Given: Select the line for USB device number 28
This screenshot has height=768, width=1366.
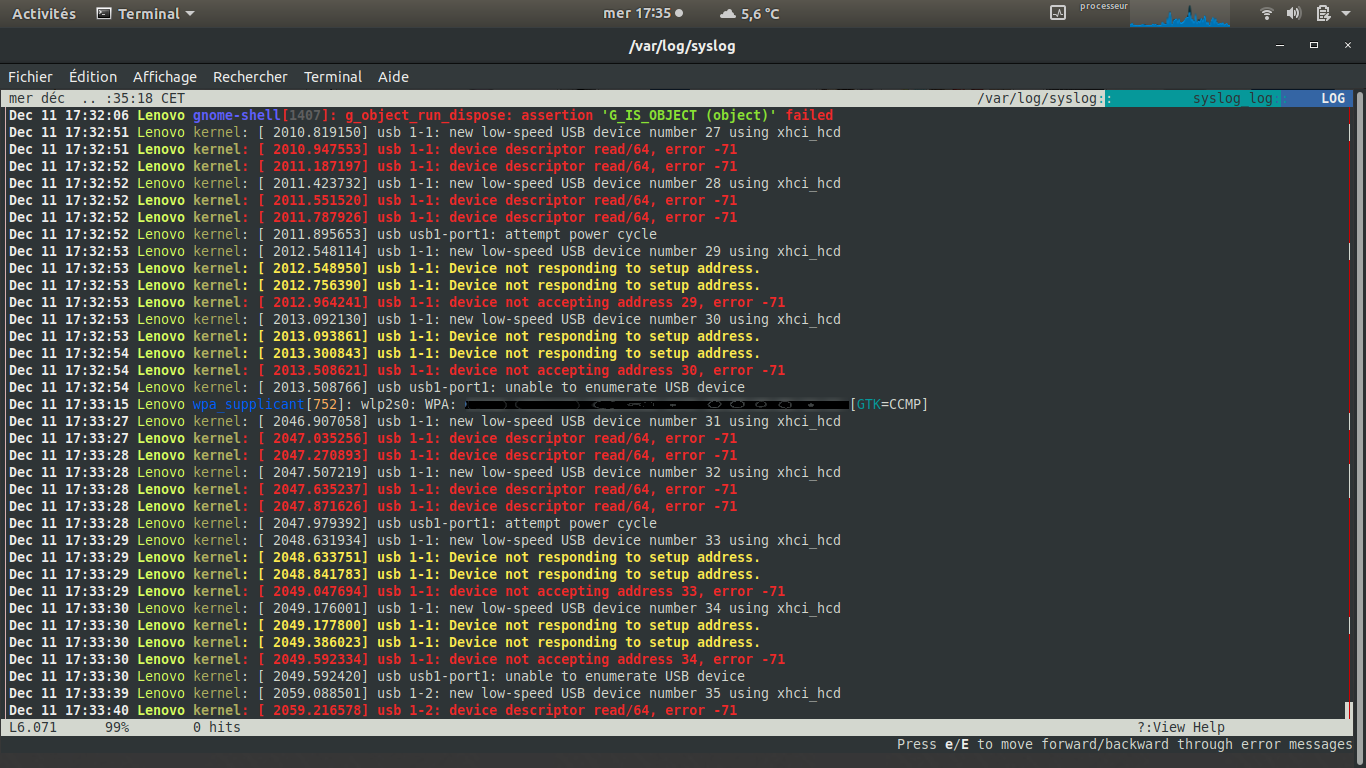Looking at the screenshot, I should point(425,183).
